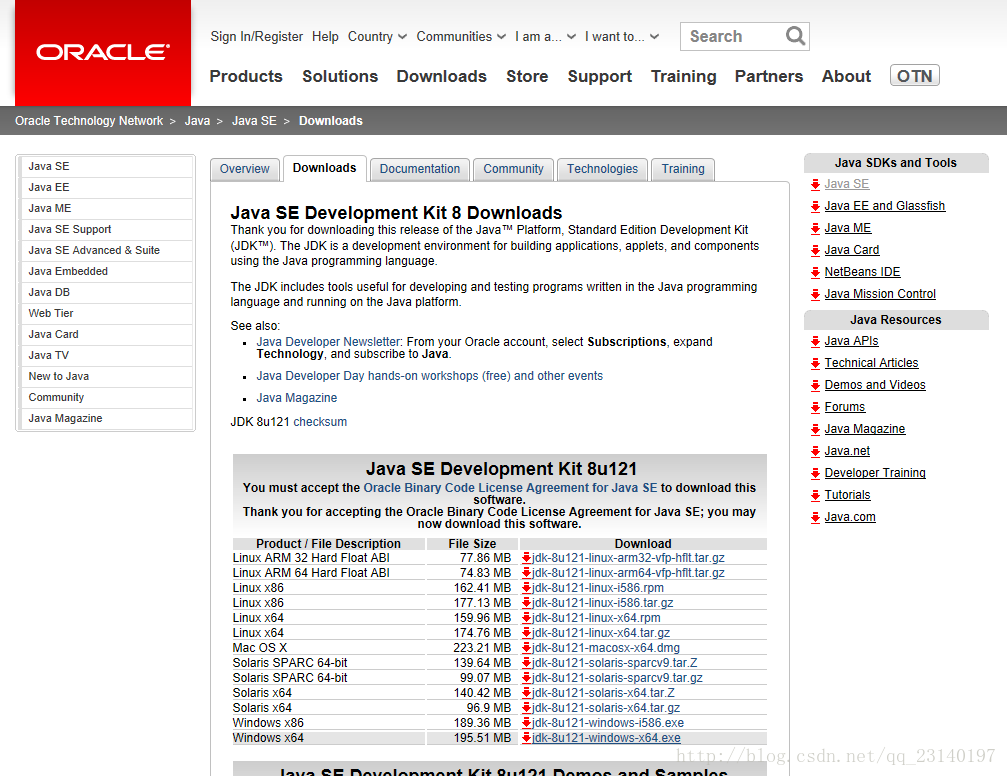1007x776 pixels.
Task: Click download arrow icon for jdk-8u121-solaris-x64.tar.gz
Action: [x=527, y=708]
